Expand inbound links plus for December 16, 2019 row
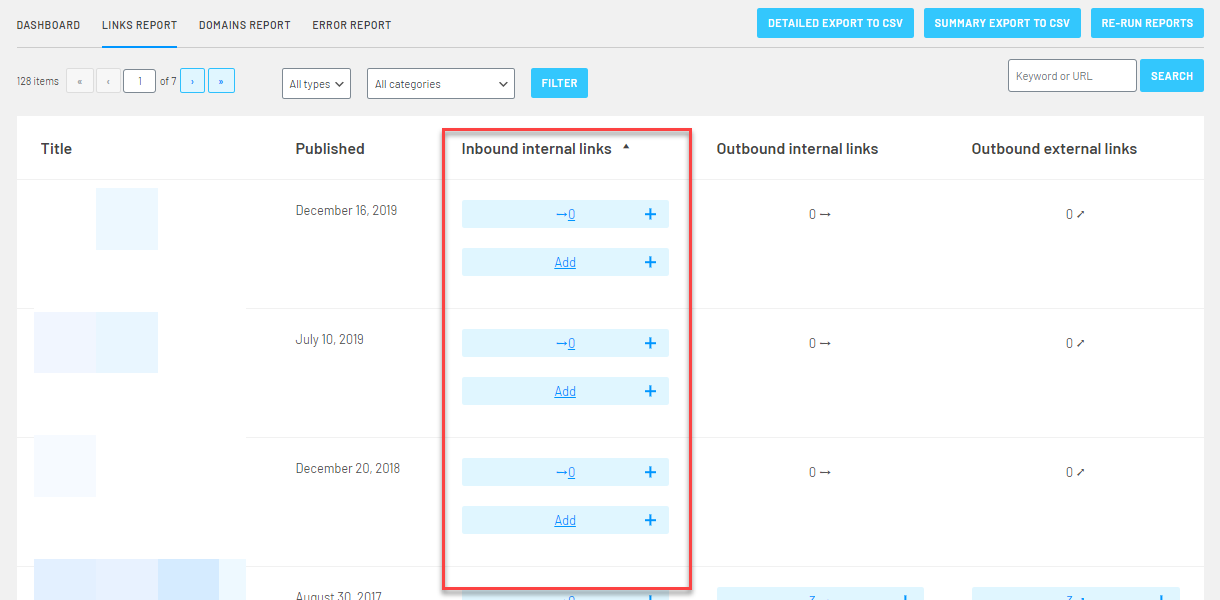 point(650,214)
